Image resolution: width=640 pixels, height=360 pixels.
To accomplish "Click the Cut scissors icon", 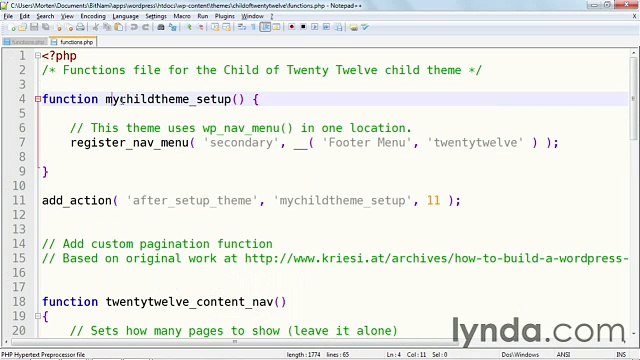I will coord(96,27).
